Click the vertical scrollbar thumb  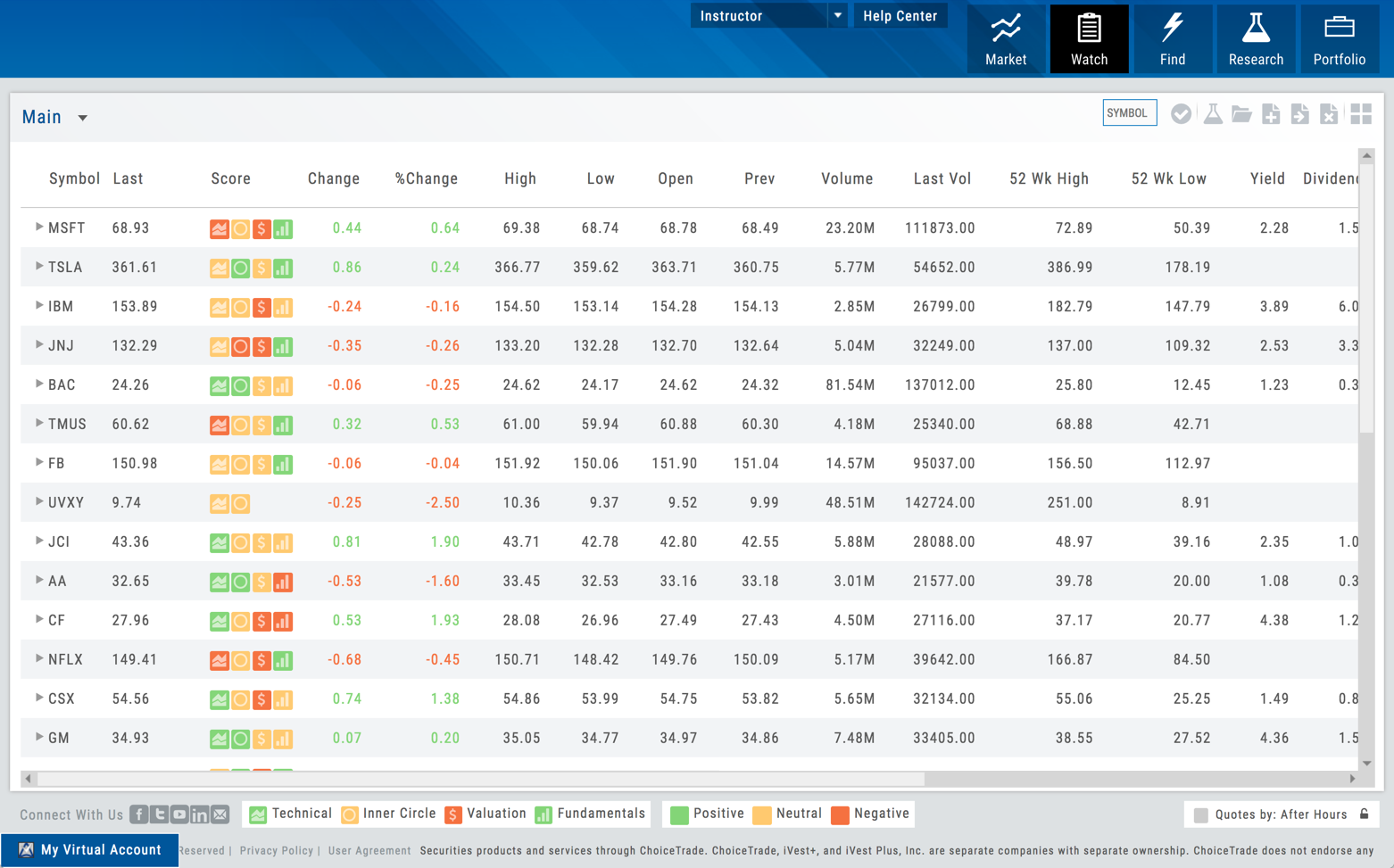[1366, 299]
